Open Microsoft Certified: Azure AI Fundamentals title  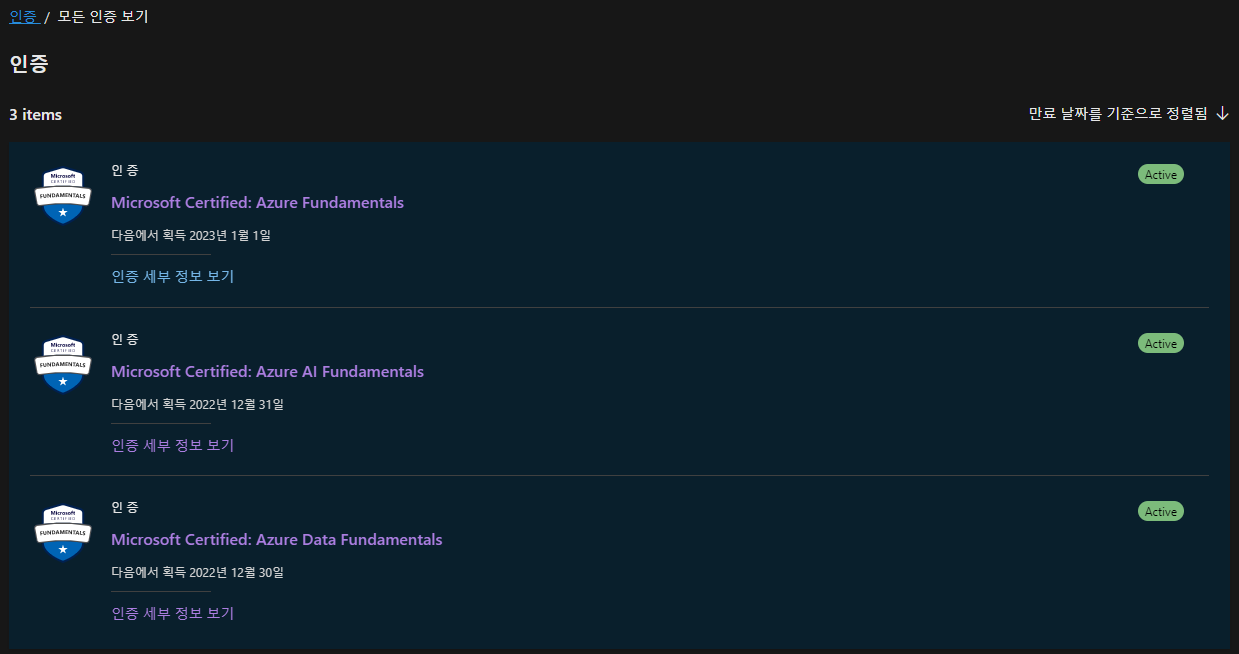[x=267, y=371]
